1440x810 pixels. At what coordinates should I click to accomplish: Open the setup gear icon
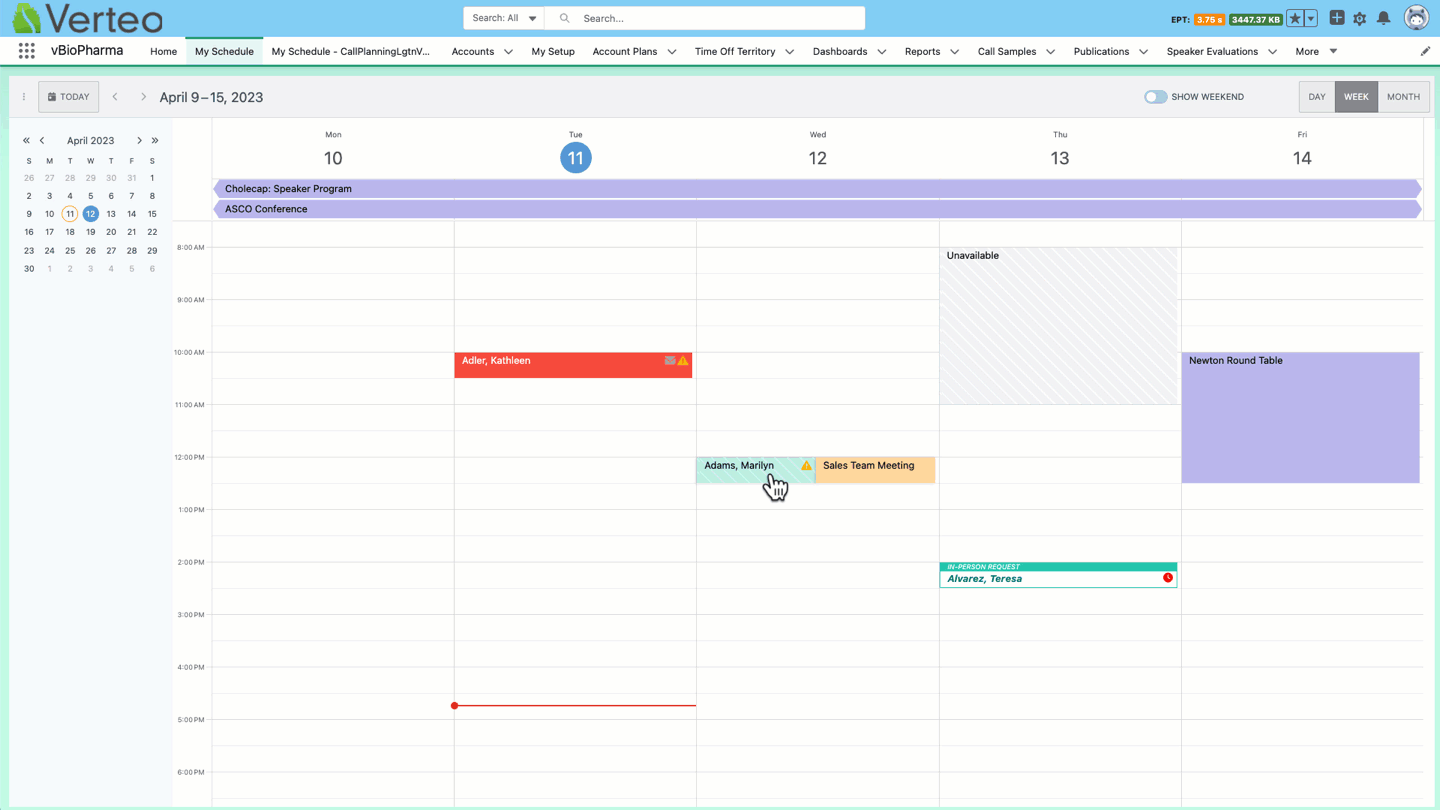tap(1360, 18)
